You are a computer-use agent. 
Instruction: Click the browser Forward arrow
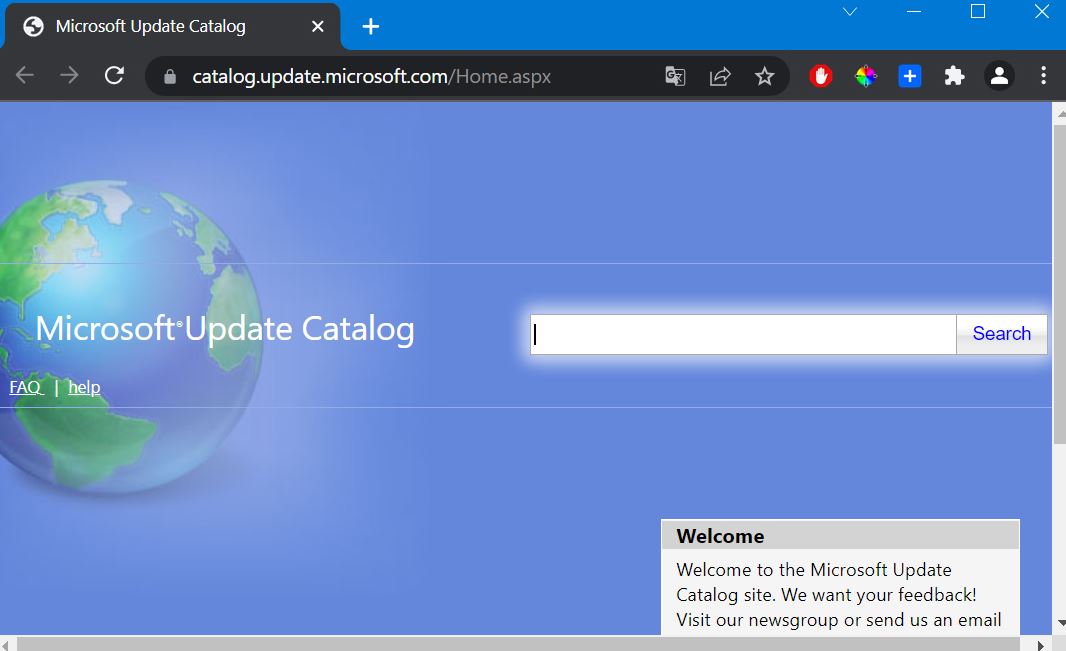point(69,75)
